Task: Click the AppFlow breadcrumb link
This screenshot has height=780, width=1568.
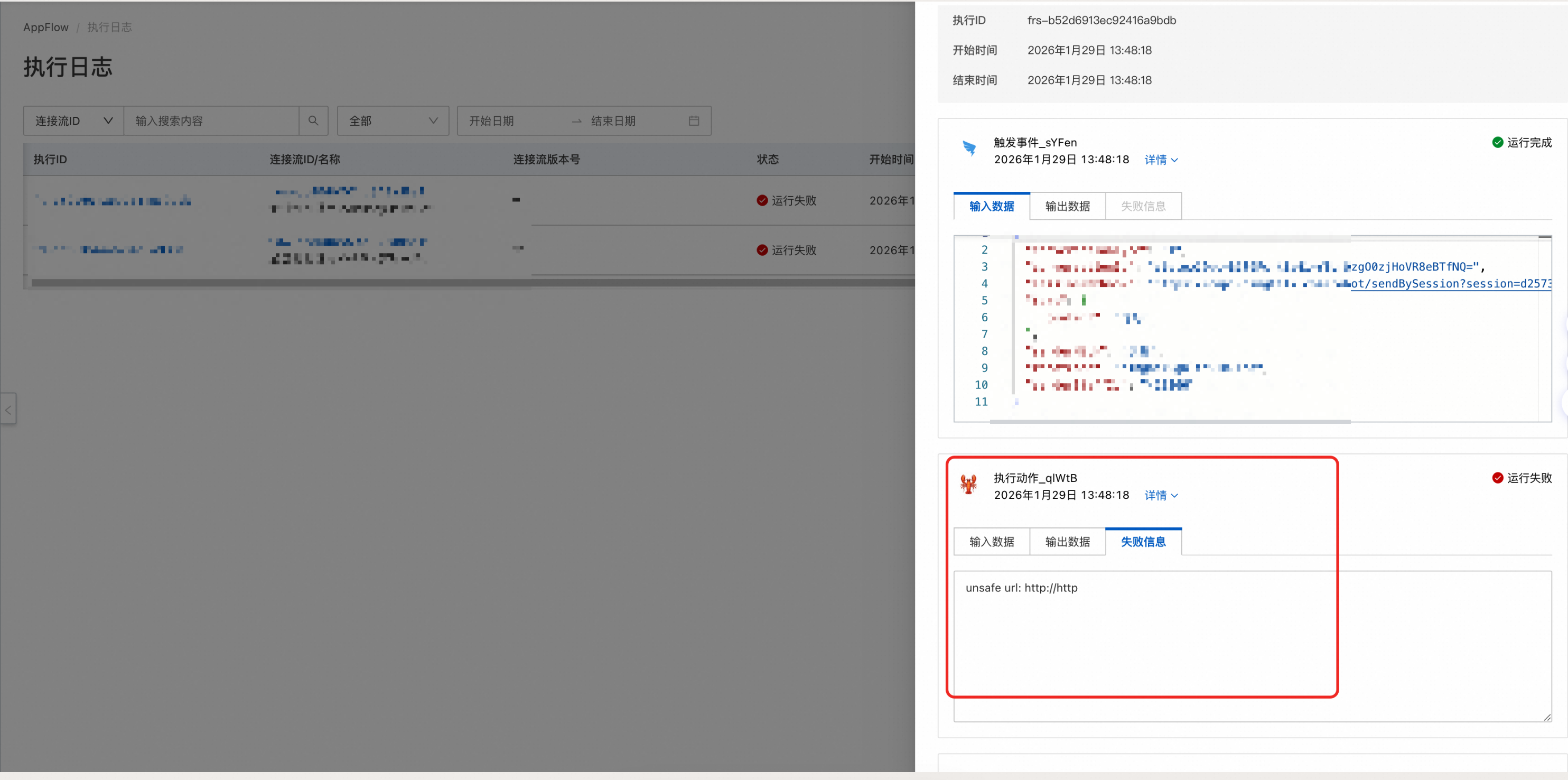Action: pos(45,27)
